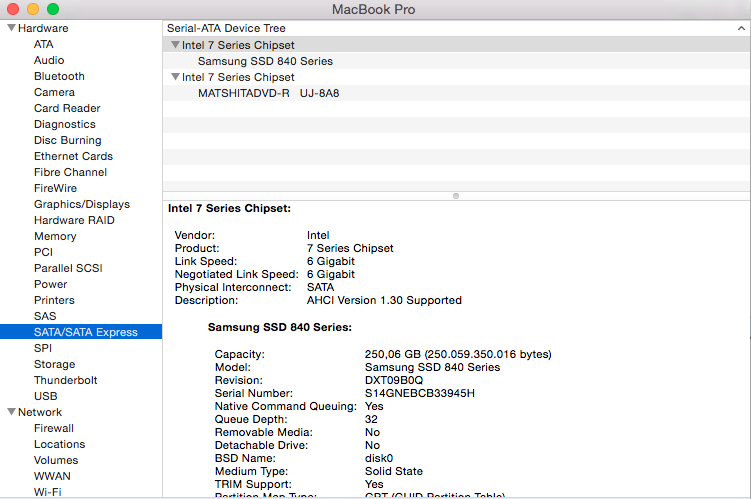This screenshot has width=751, height=499.
Task: Show Graphics/Displays information
Action: 82,204
